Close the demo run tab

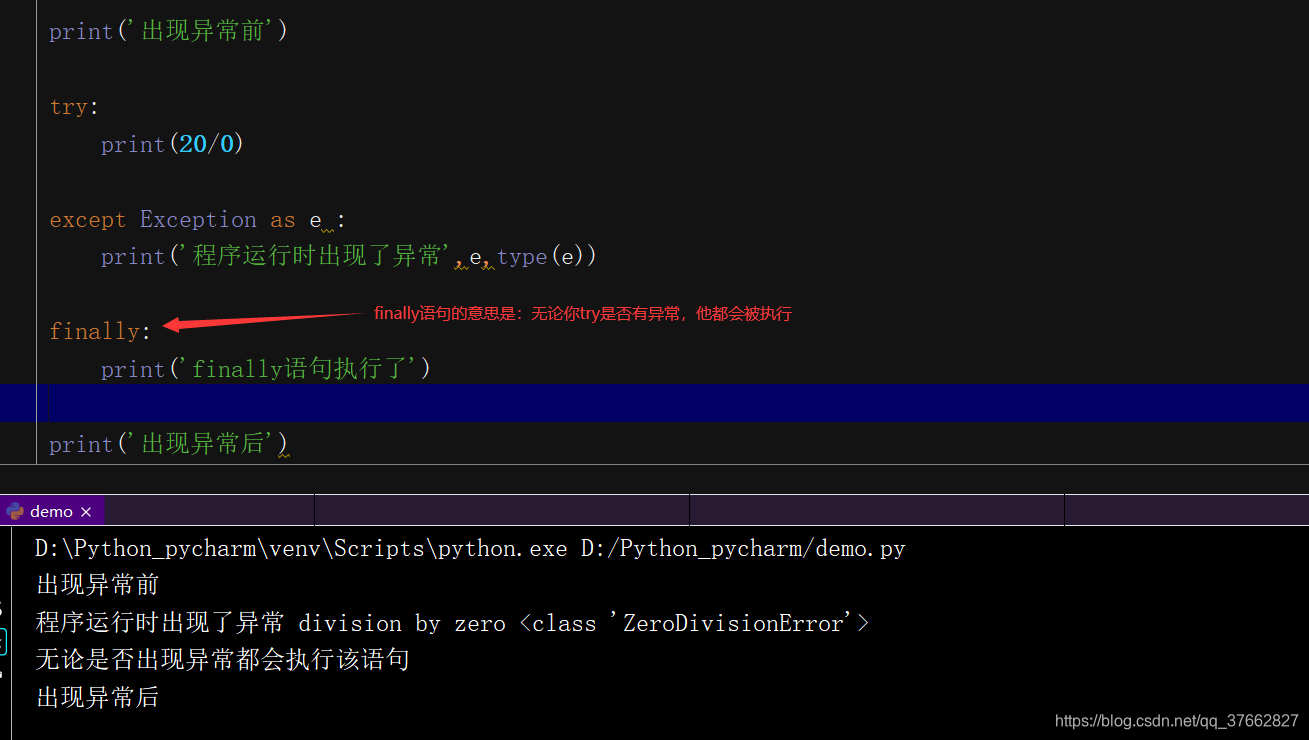click(x=86, y=512)
